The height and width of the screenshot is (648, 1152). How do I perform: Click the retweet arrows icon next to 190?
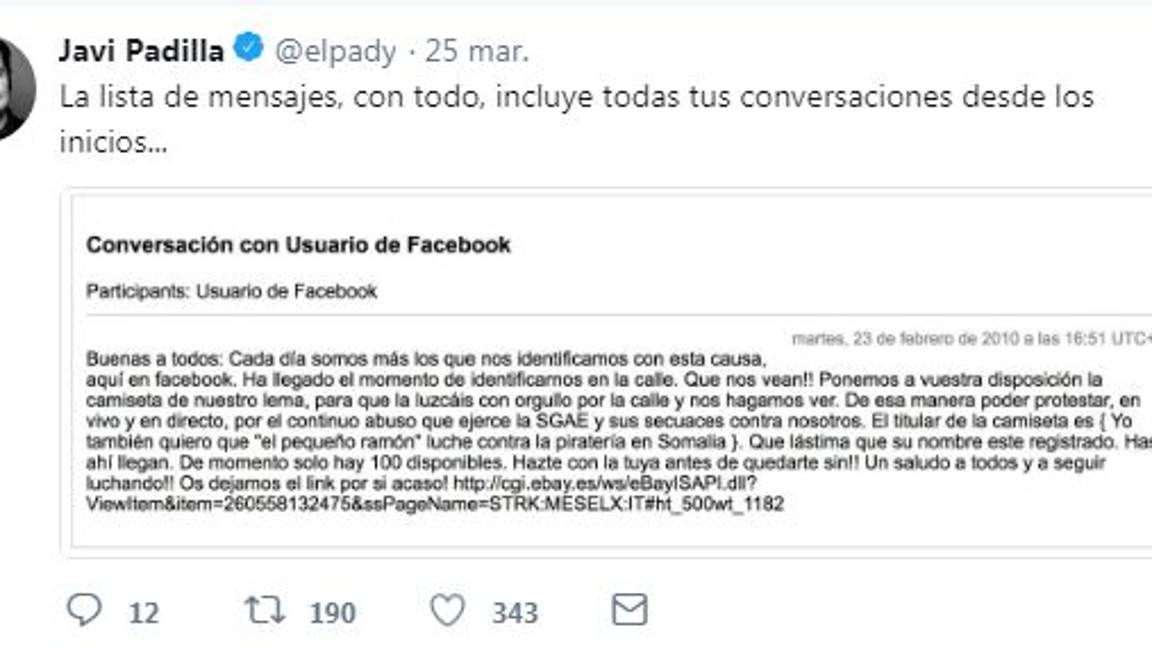pyautogui.click(x=265, y=611)
